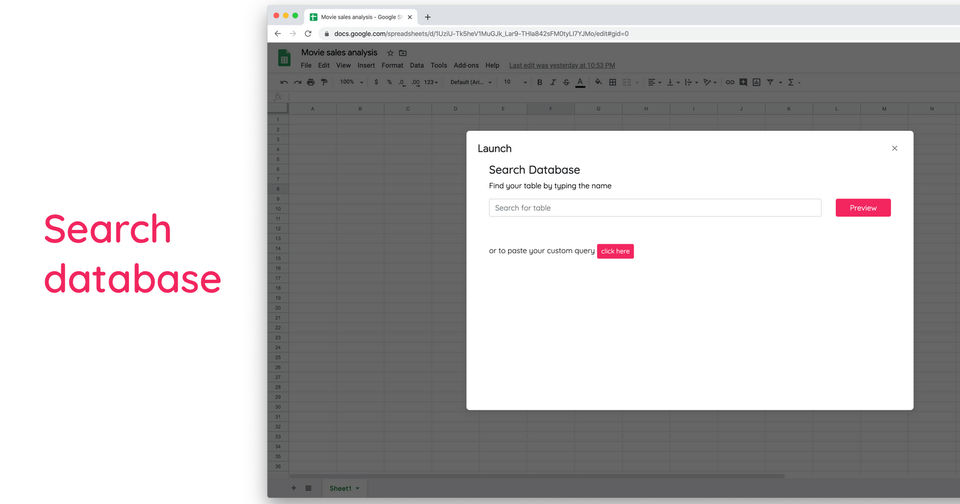Click the browser back arrow
Viewport: 960px width, 504px height.
click(278, 34)
